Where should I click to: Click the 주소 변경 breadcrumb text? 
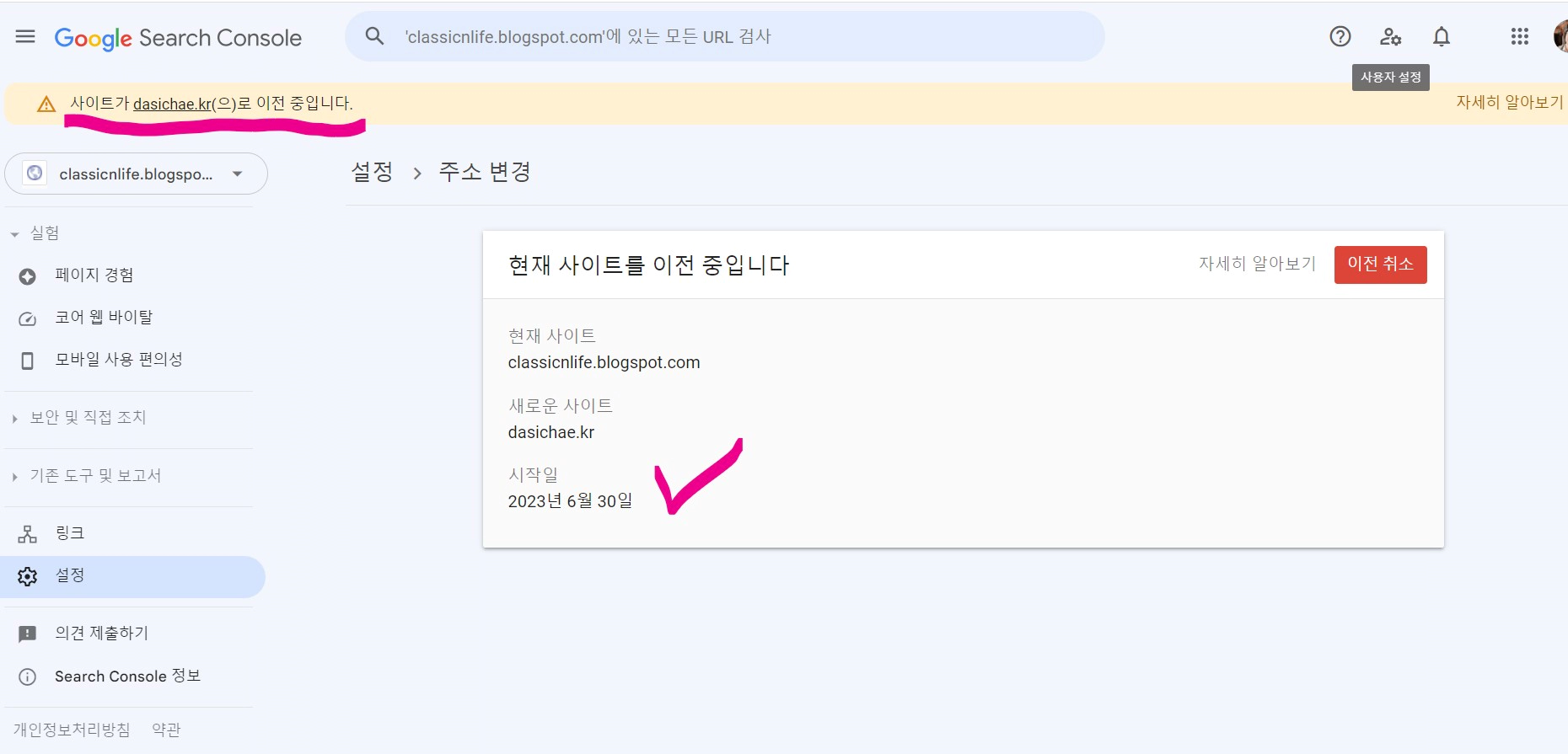[x=485, y=172]
